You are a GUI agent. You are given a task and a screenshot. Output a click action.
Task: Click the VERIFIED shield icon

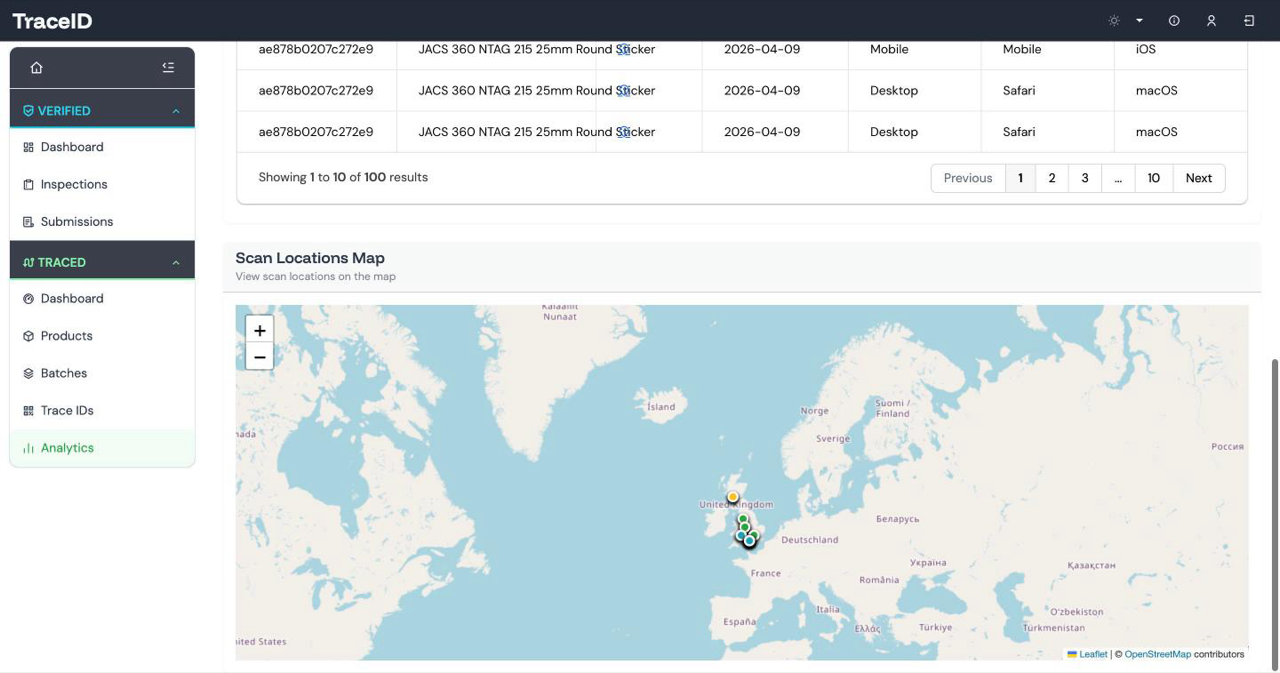[28, 111]
